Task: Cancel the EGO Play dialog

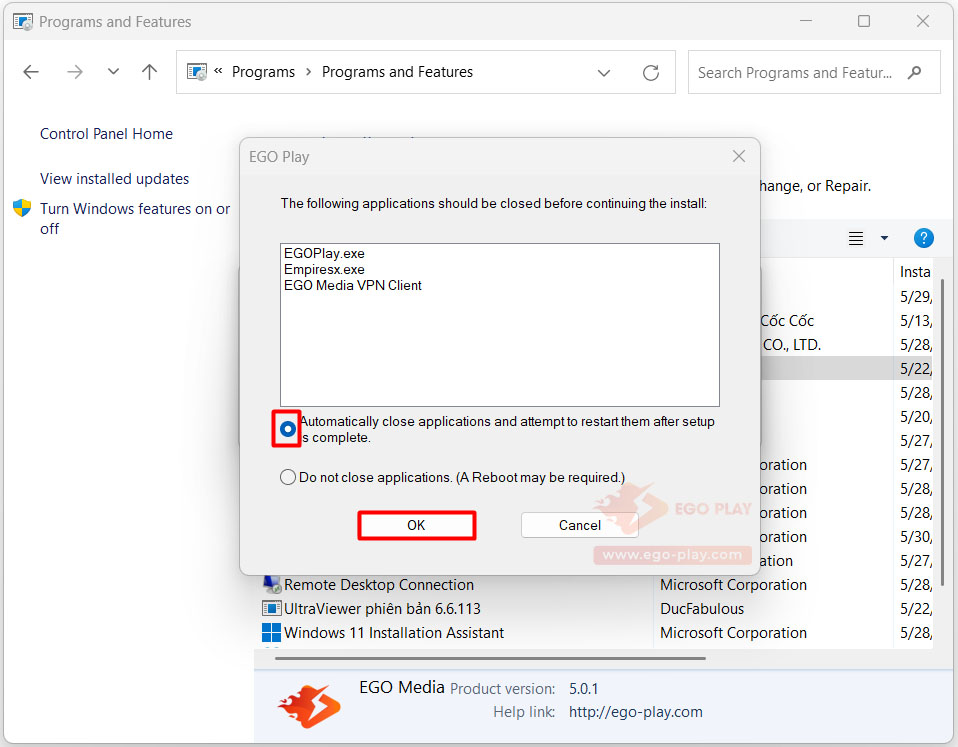Action: (x=579, y=525)
